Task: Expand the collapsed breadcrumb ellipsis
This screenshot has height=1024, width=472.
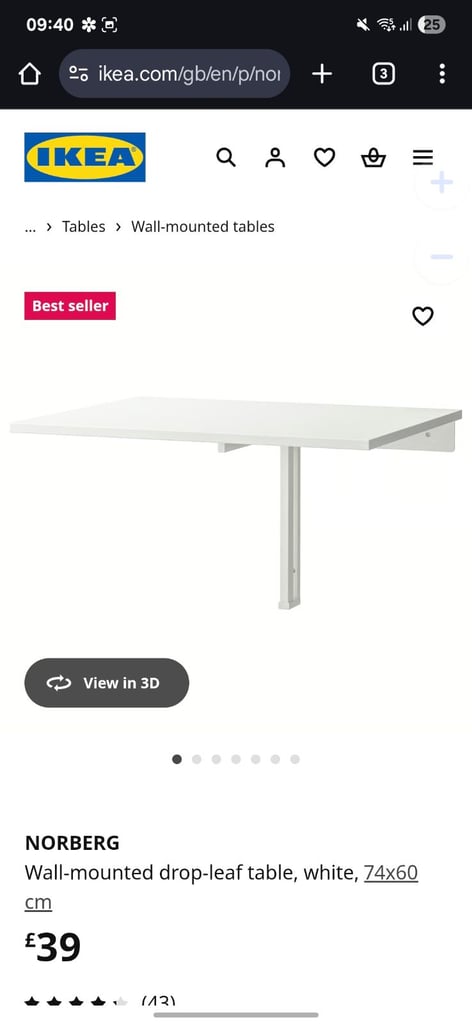Action: pos(30,227)
